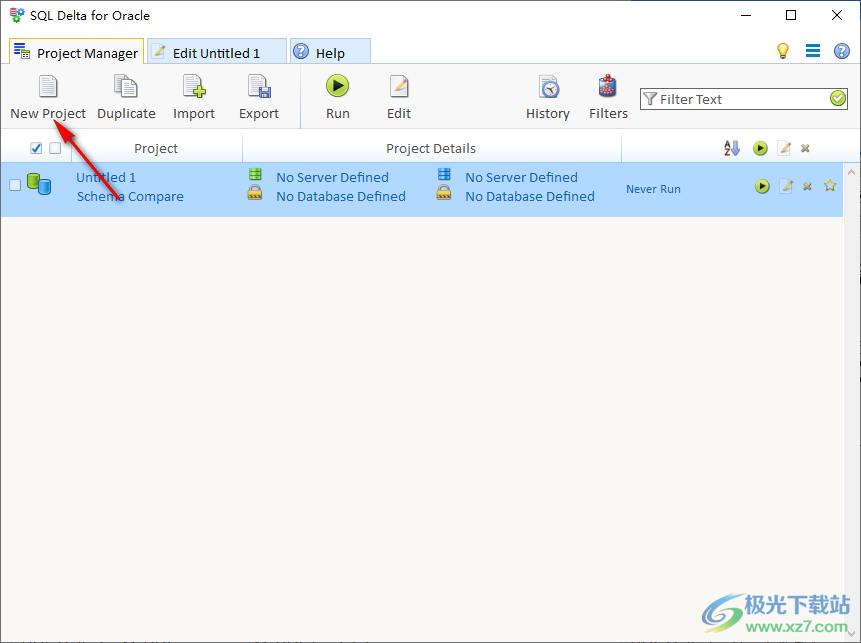Click No Database Defined under the blue server

pos(530,197)
